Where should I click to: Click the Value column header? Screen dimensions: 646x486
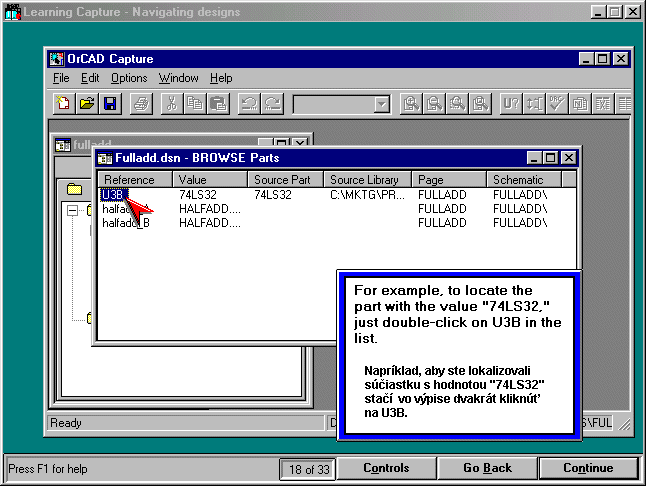click(x=210, y=180)
